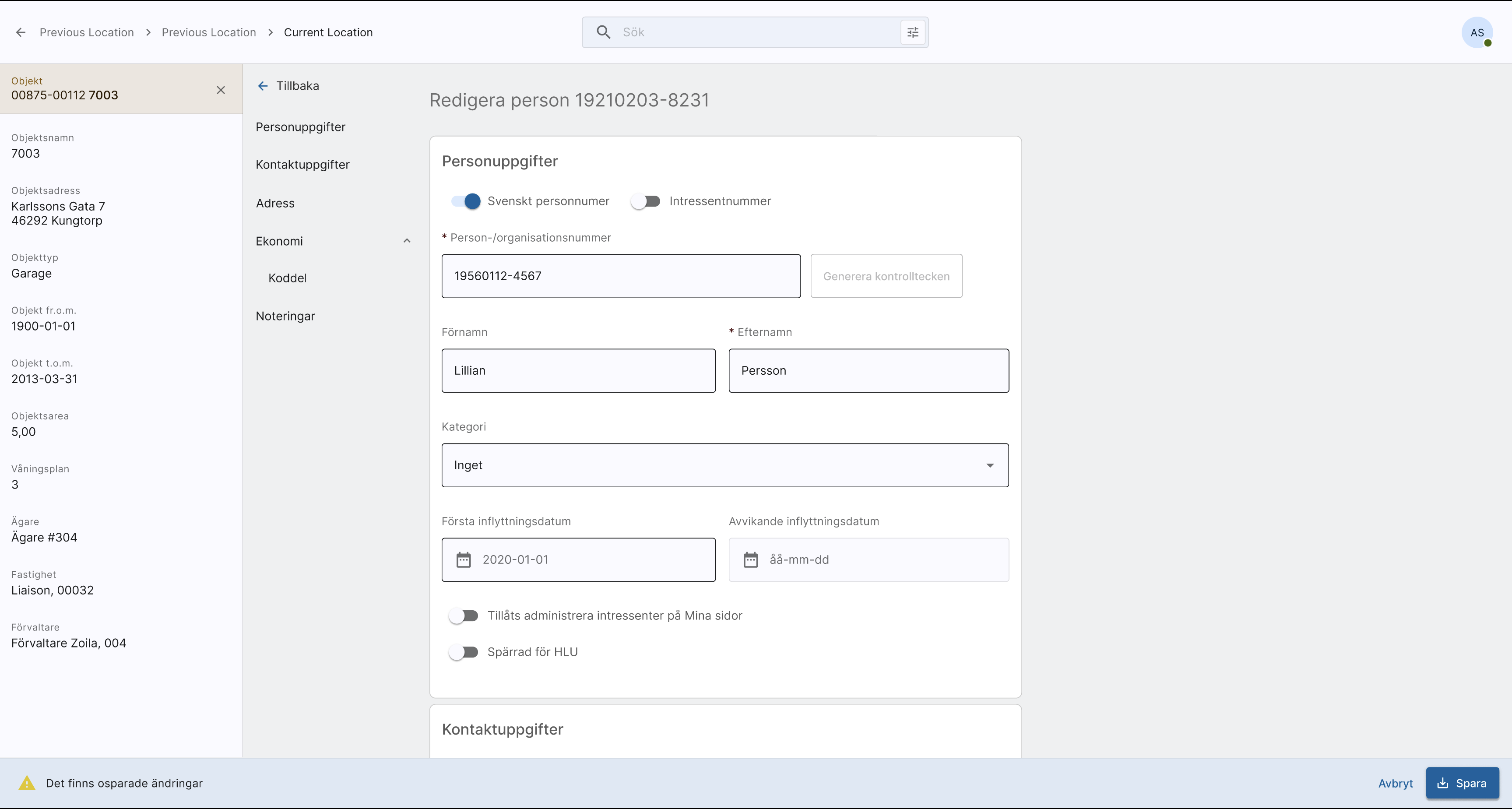Open Ekonomi navigation item
The width and height of the screenshot is (1512, 809).
click(x=279, y=241)
